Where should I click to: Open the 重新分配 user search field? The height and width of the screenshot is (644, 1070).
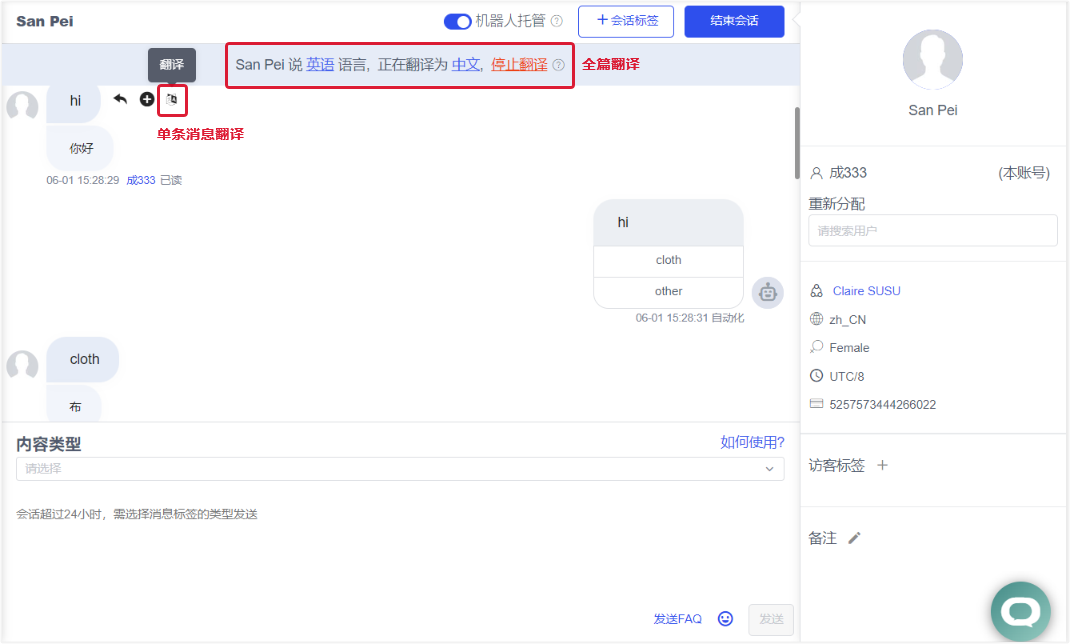[x=932, y=230]
